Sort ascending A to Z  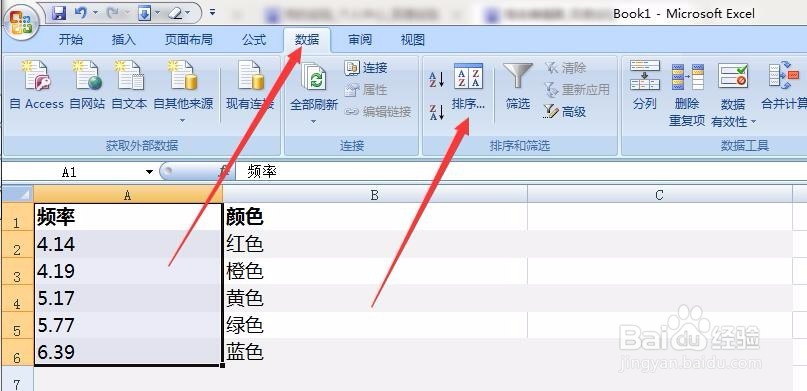pyautogui.click(x=437, y=80)
